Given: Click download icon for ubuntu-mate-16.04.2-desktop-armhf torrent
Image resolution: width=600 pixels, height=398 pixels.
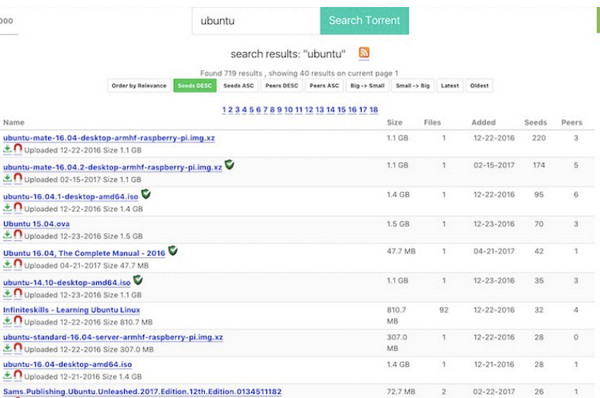Looking at the screenshot, I should click(x=7, y=179).
